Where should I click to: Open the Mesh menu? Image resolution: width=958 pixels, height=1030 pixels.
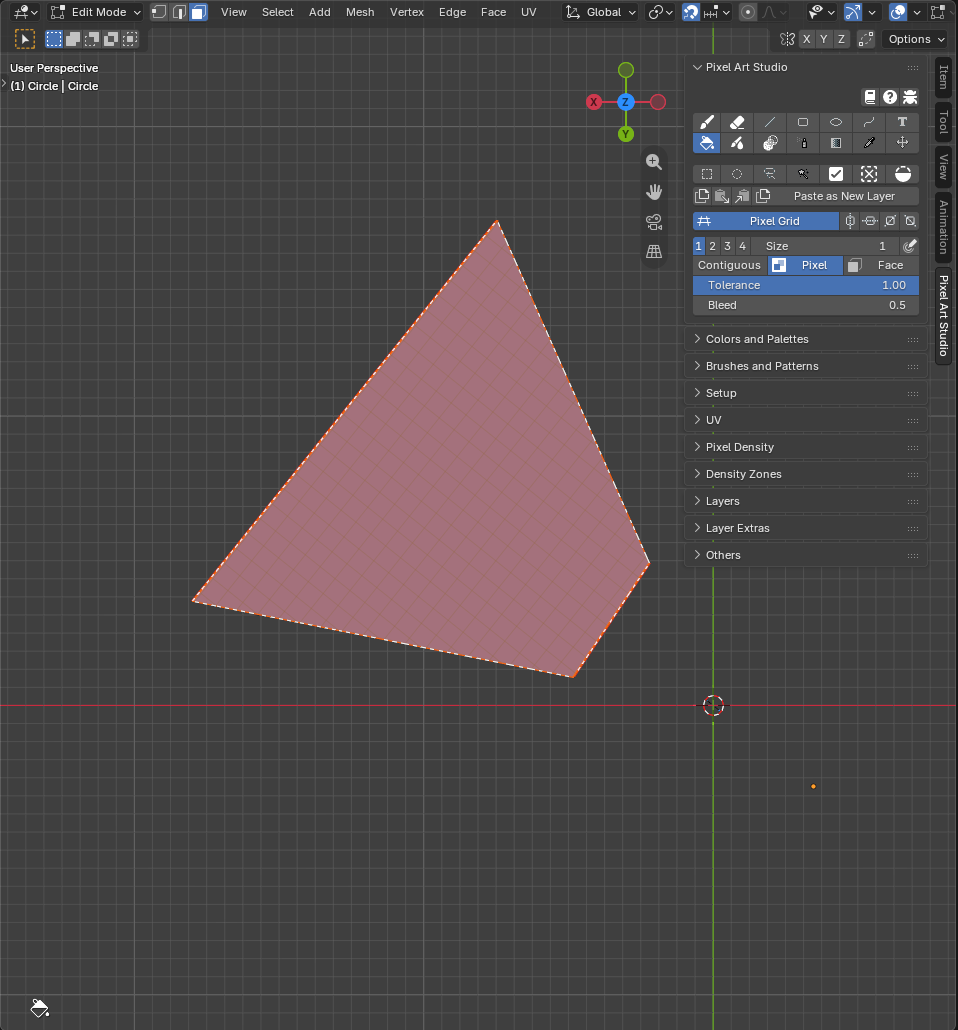360,12
